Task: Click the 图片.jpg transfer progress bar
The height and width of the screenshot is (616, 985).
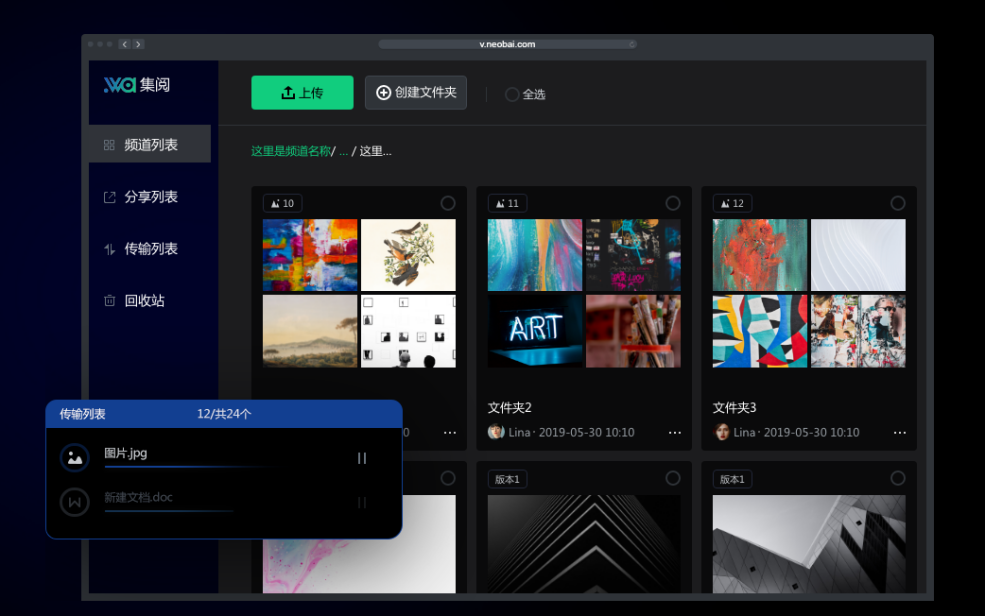Action: pyautogui.click(x=190, y=467)
